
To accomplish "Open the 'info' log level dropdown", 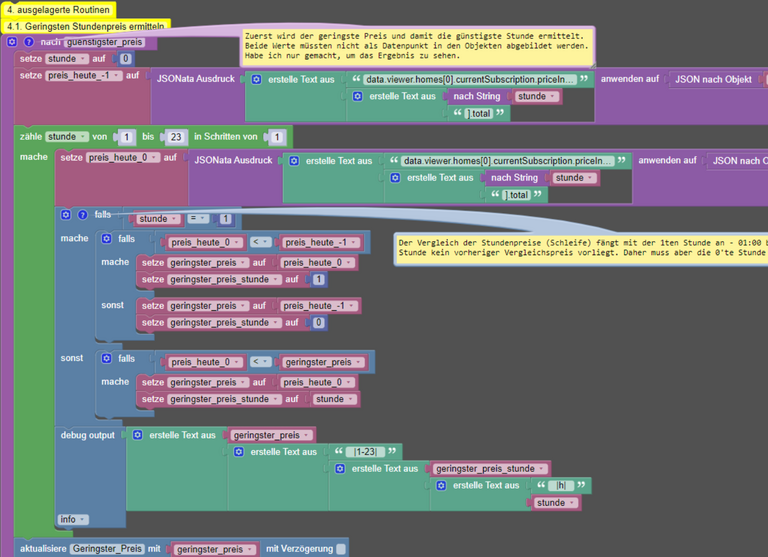I will (72, 519).
